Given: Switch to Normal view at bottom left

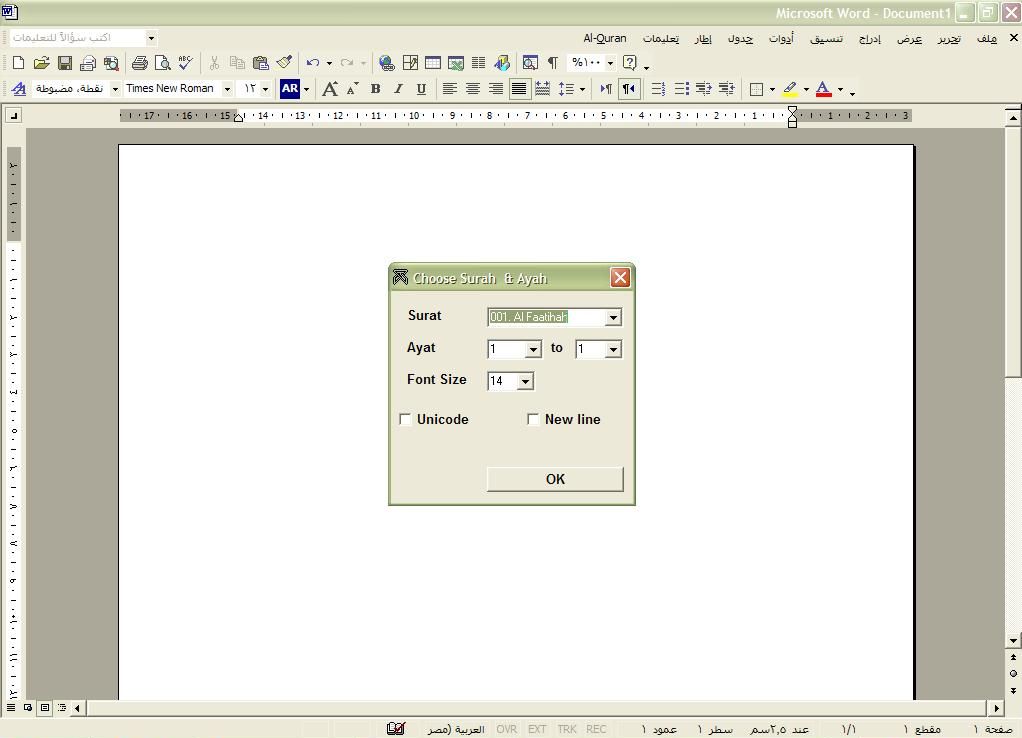Looking at the screenshot, I should coord(11,707).
